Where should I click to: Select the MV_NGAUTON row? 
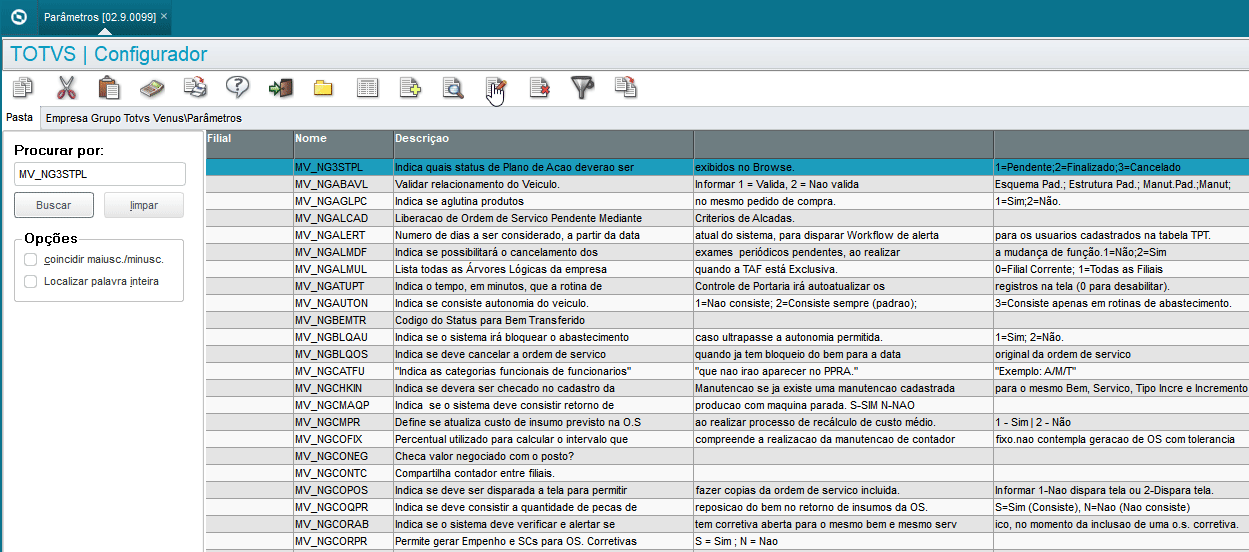point(727,303)
